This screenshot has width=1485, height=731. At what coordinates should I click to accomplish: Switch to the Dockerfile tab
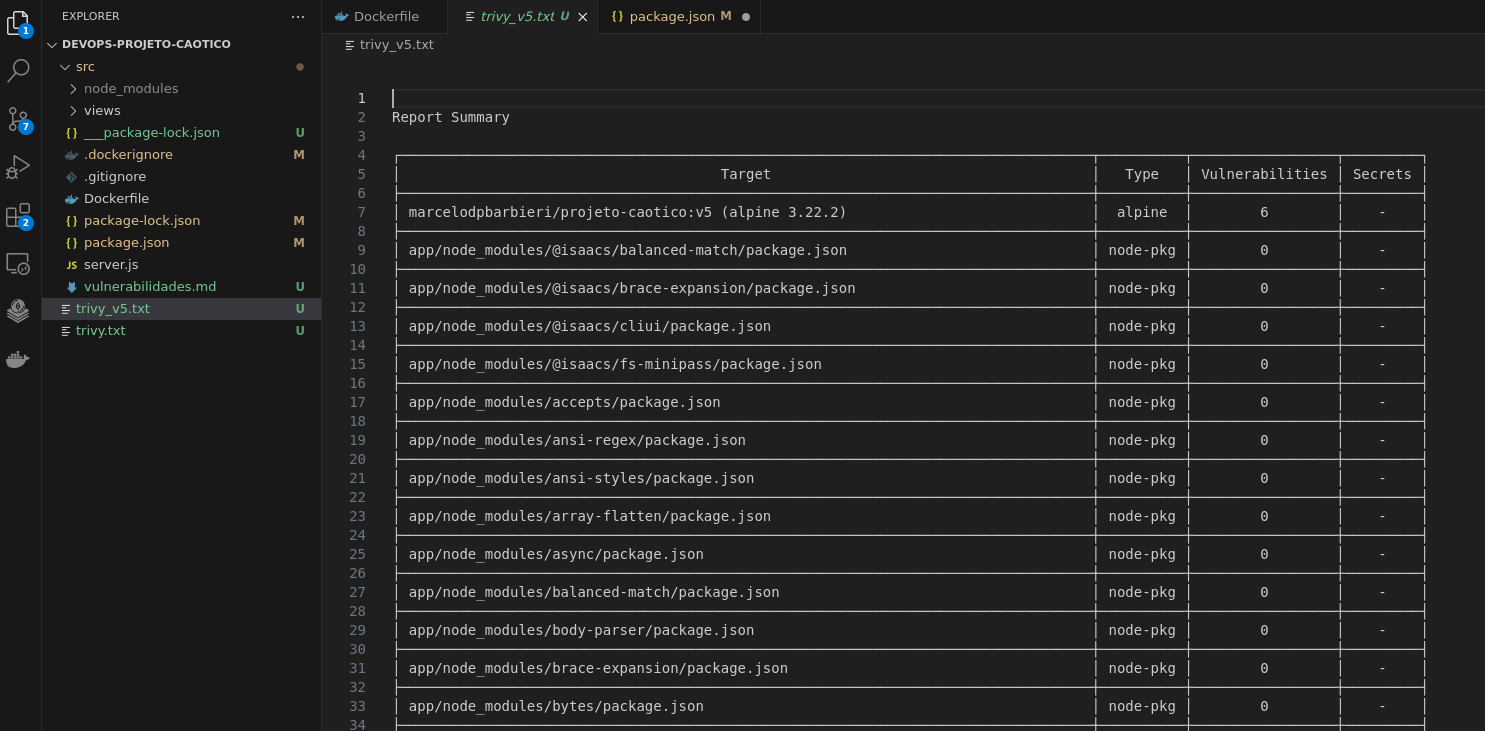coord(386,16)
